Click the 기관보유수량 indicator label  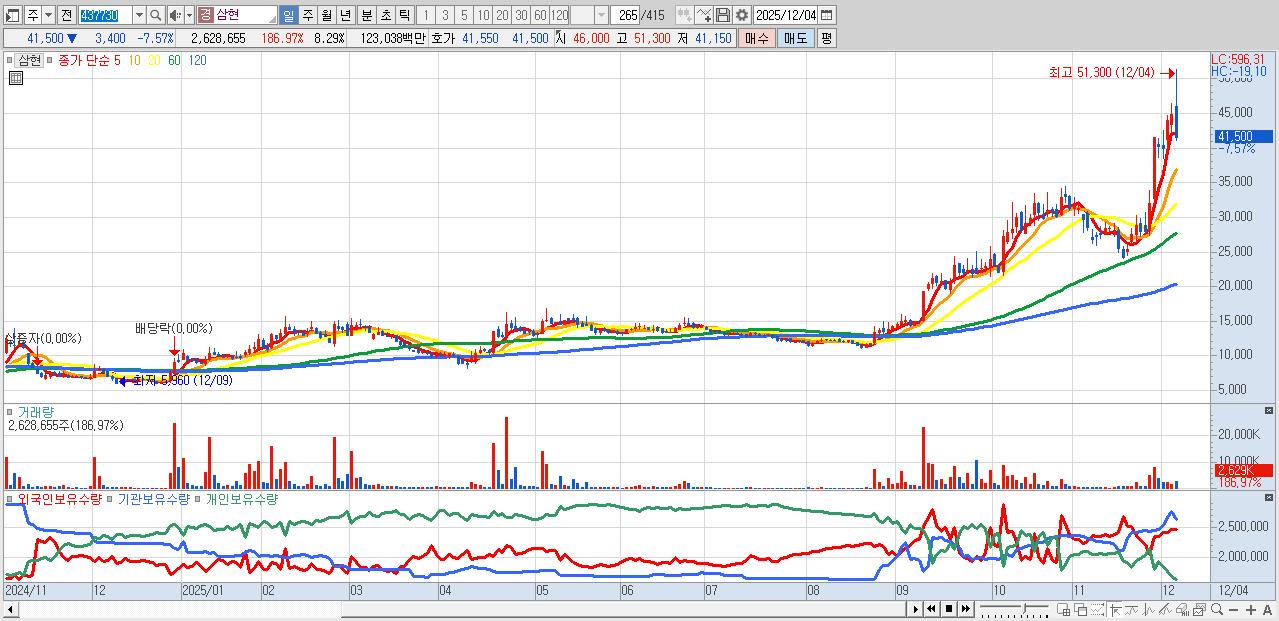(x=153, y=498)
